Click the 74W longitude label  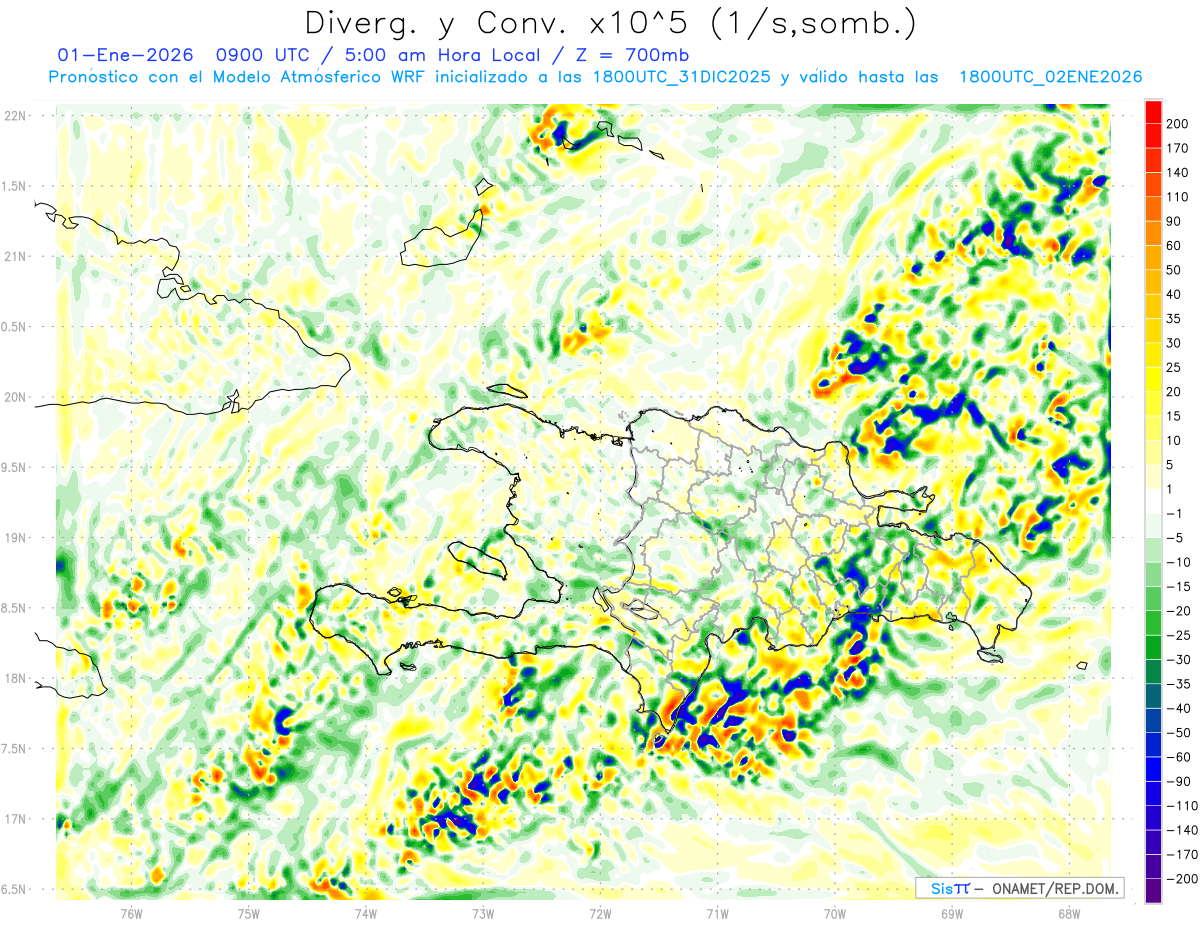point(366,913)
